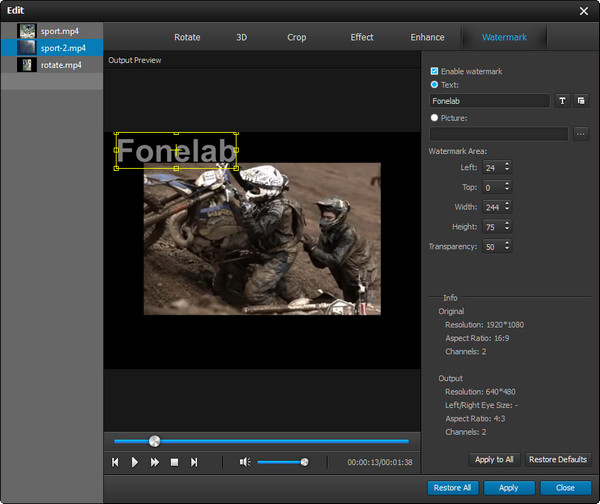Select the Watermark tab
600x504 pixels.
tap(504, 38)
